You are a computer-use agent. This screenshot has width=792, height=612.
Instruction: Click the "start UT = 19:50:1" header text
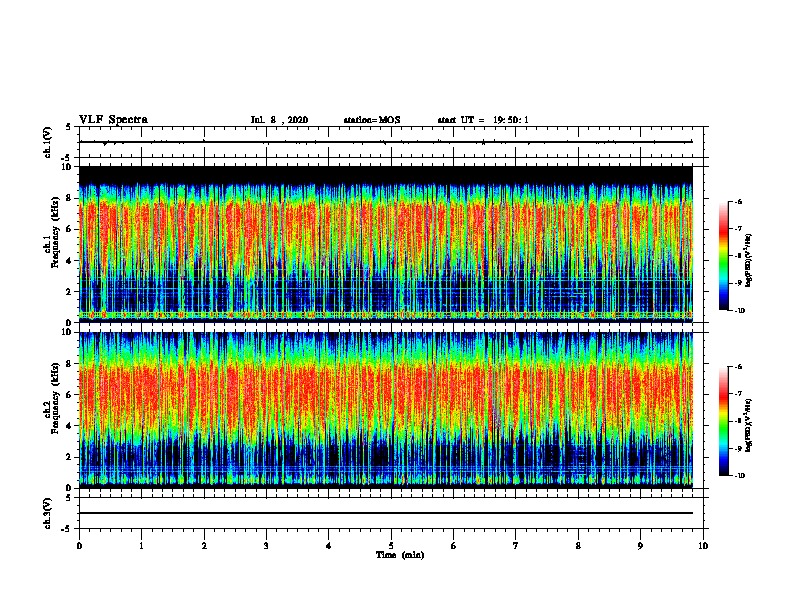[483, 120]
